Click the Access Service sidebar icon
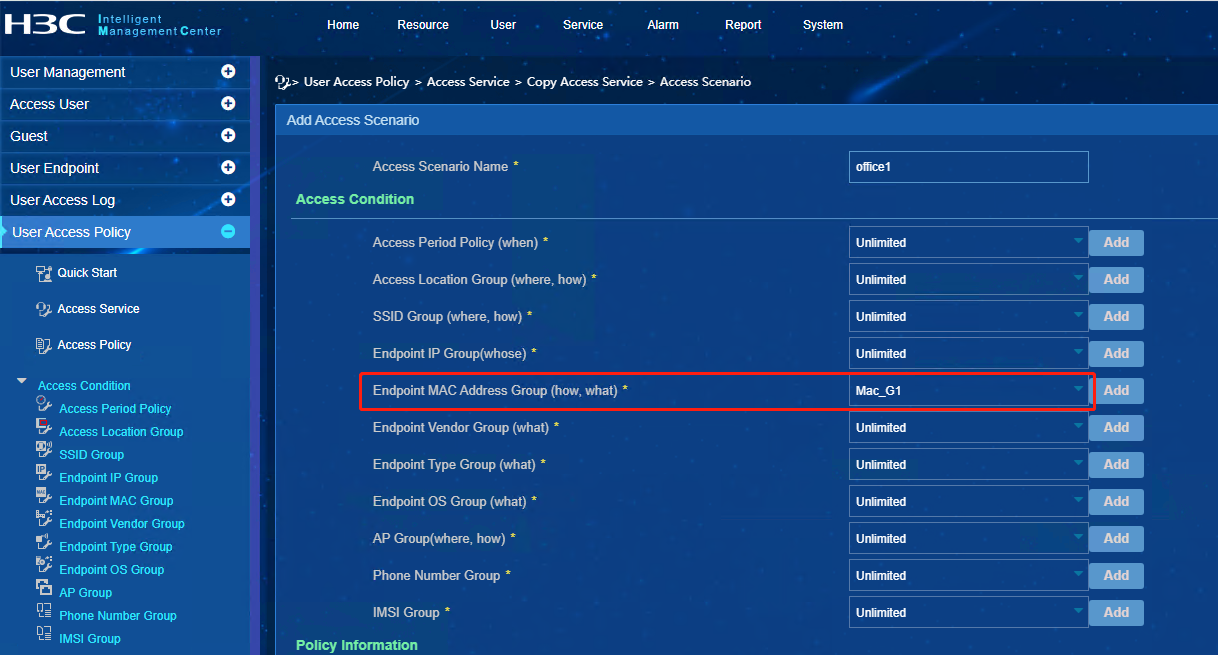This screenshot has width=1218, height=655. [x=43, y=309]
